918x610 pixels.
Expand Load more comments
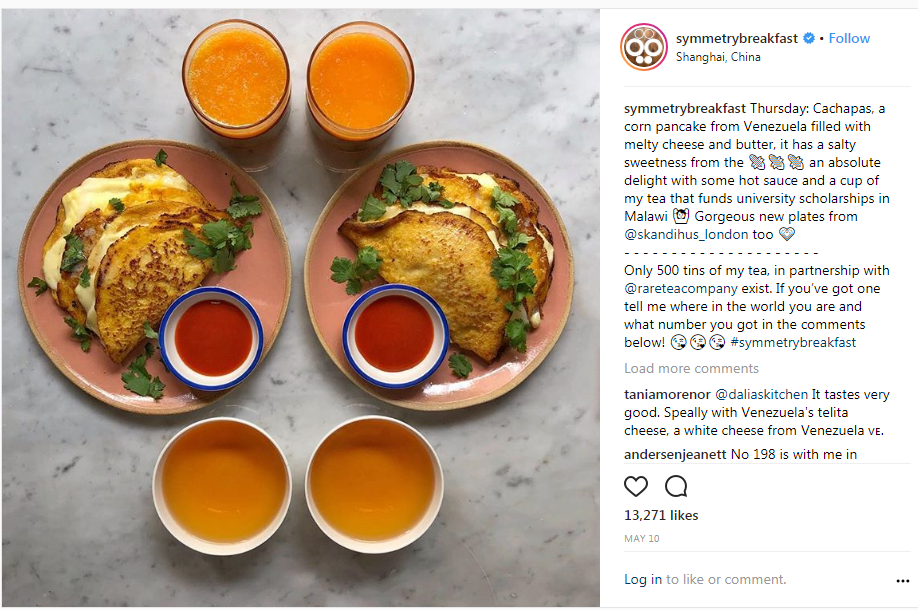click(x=691, y=368)
